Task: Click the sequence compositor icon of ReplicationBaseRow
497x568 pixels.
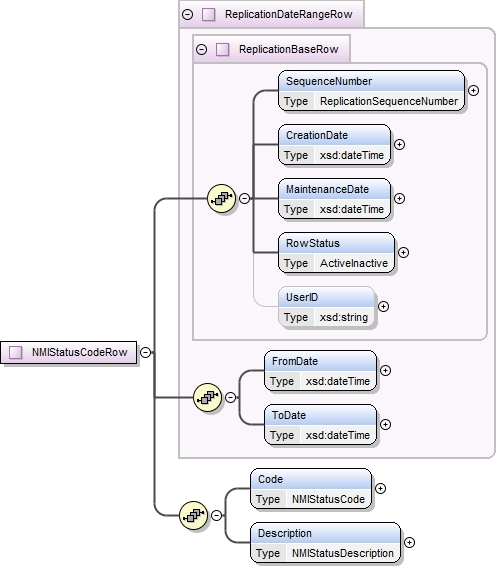Action: coord(221,199)
